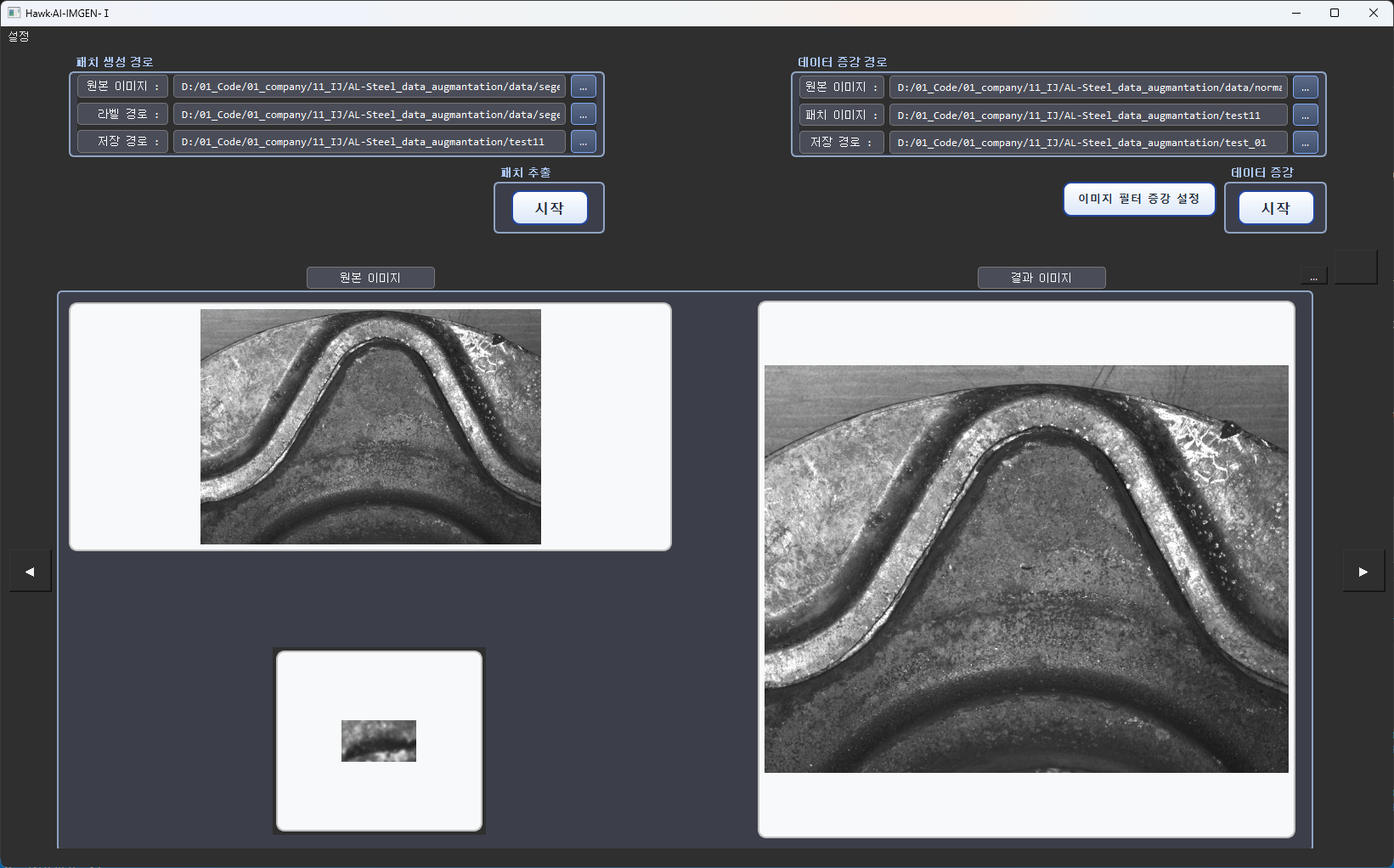Open 이미지 필터 증강 설정 settings
The height and width of the screenshot is (868, 1394).
(1138, 199)
